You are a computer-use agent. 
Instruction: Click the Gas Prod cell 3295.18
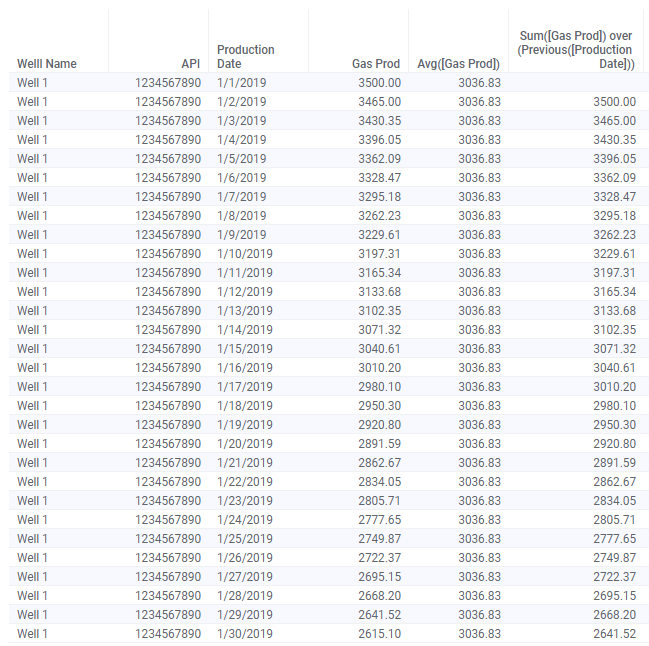[379, 197]
